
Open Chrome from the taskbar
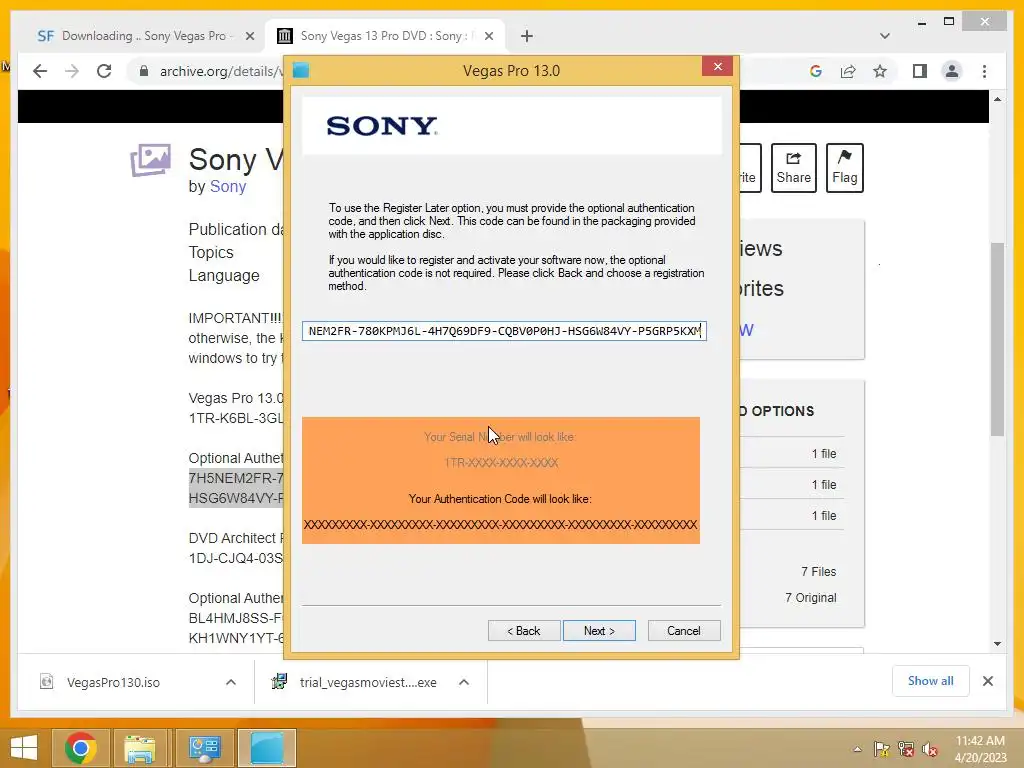click(x=80, y=748)
